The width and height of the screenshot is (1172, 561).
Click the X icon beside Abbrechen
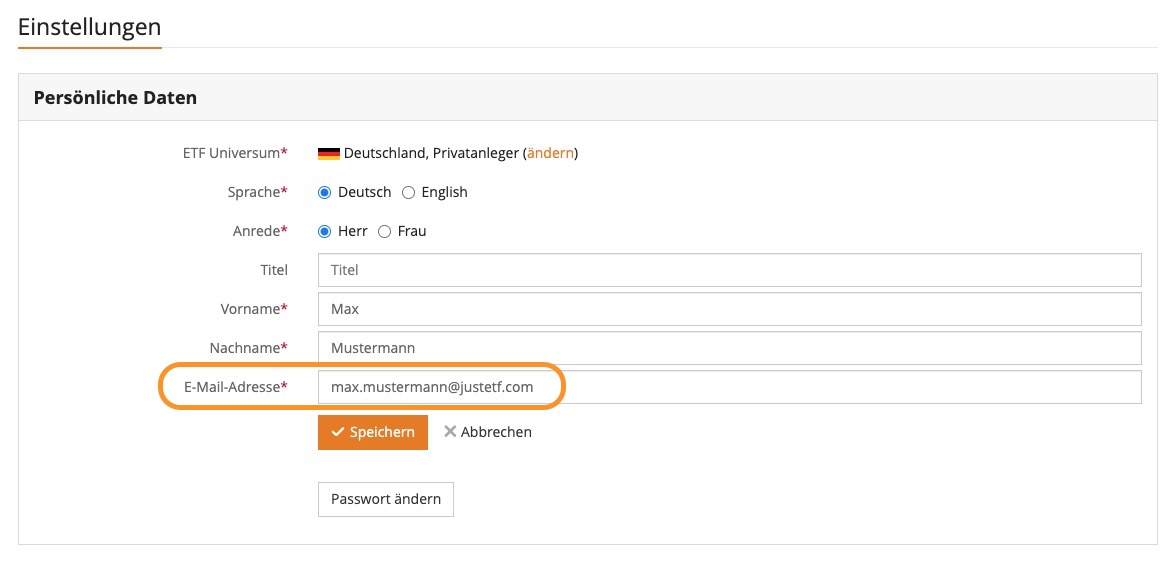point(450,432)
